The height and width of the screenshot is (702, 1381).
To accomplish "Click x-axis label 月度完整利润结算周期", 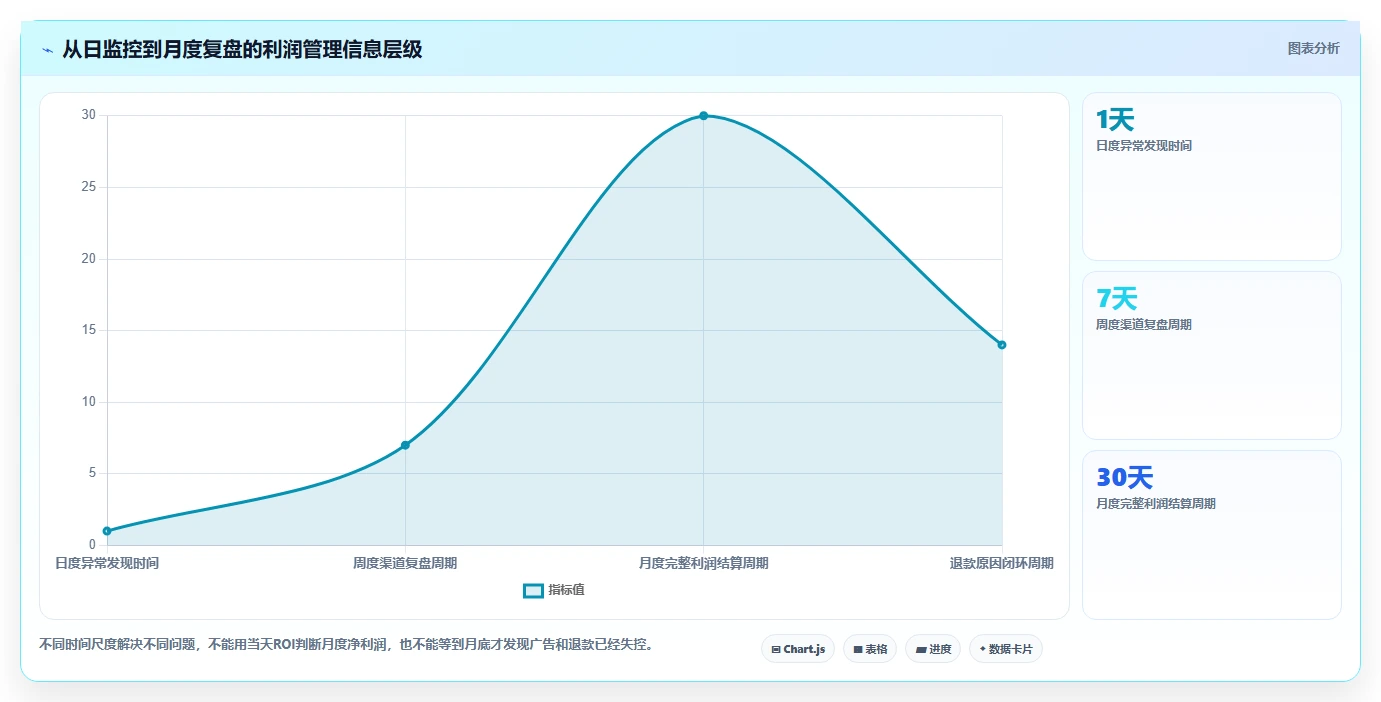I will (x=704, y=564).
